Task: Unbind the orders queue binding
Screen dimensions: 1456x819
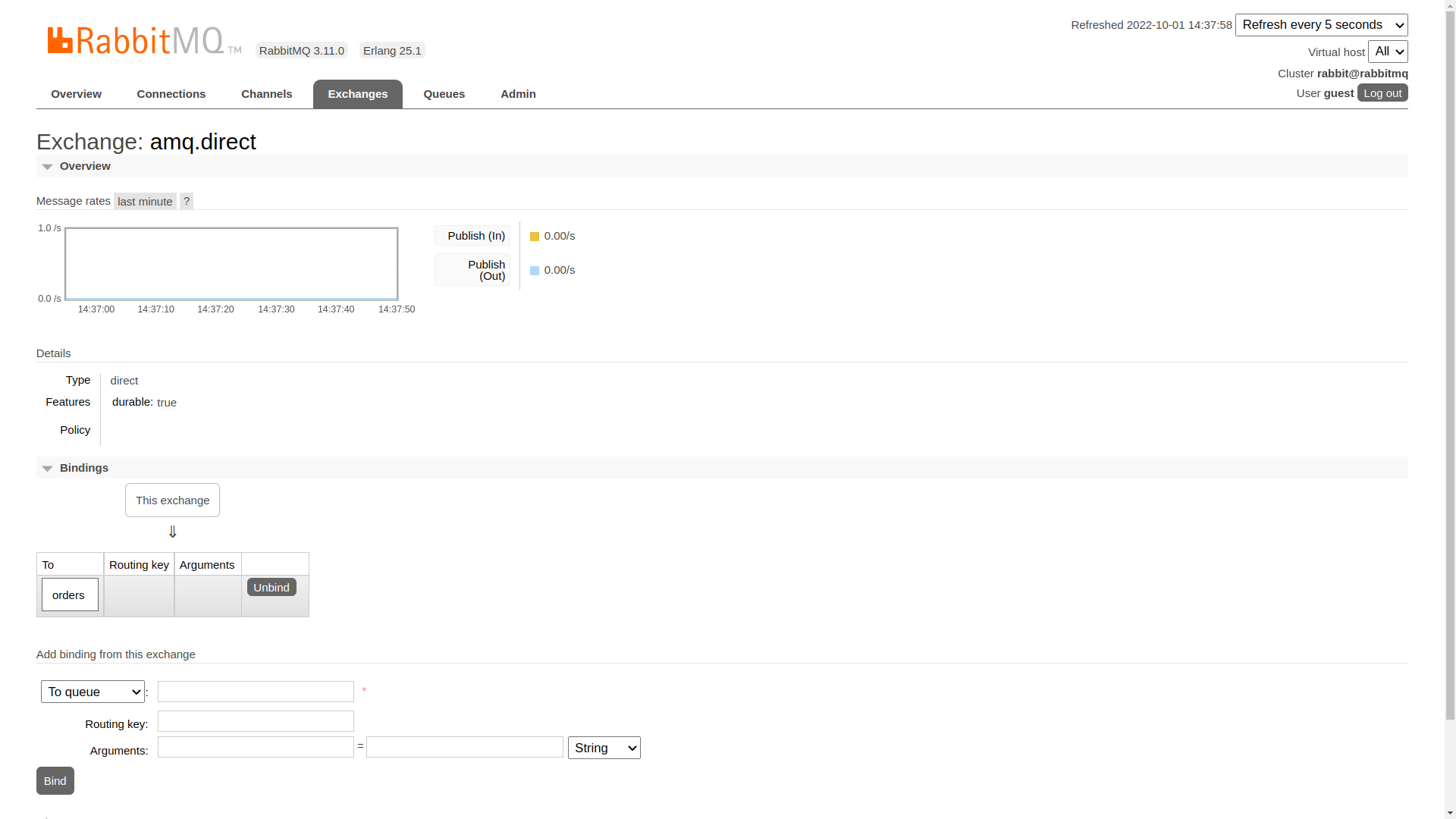Action: pos(271,588)
